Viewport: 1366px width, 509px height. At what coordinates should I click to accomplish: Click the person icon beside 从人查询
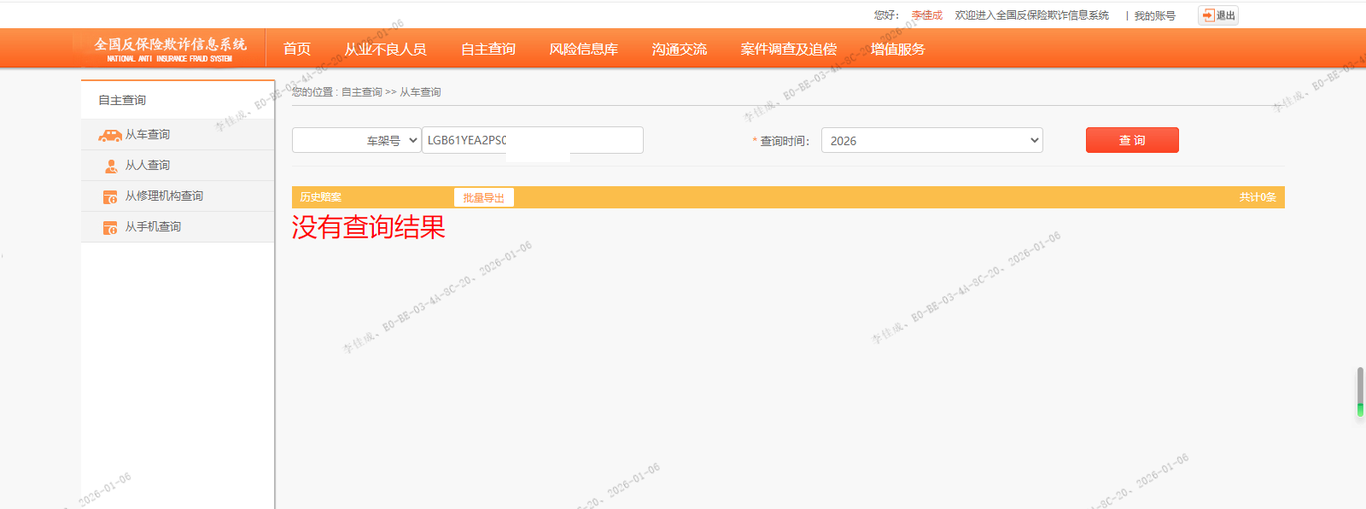tap(110, 166)
